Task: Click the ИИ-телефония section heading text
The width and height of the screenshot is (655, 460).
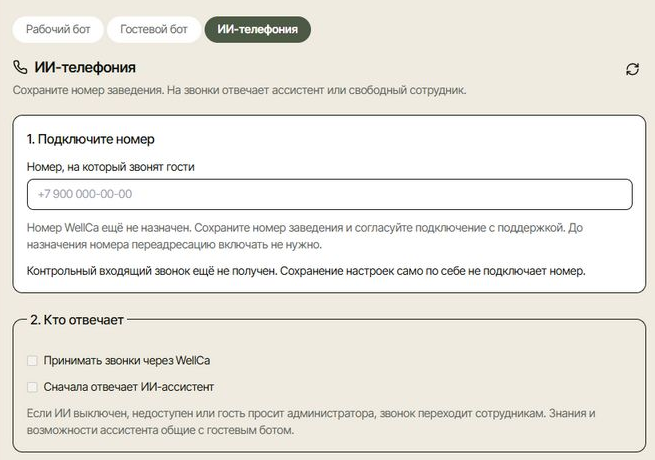Action: [x=85, y=67]
